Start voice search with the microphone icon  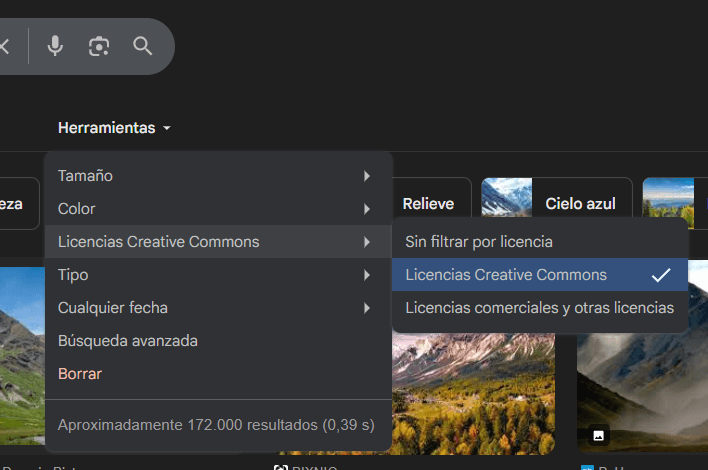pos(55,46)
